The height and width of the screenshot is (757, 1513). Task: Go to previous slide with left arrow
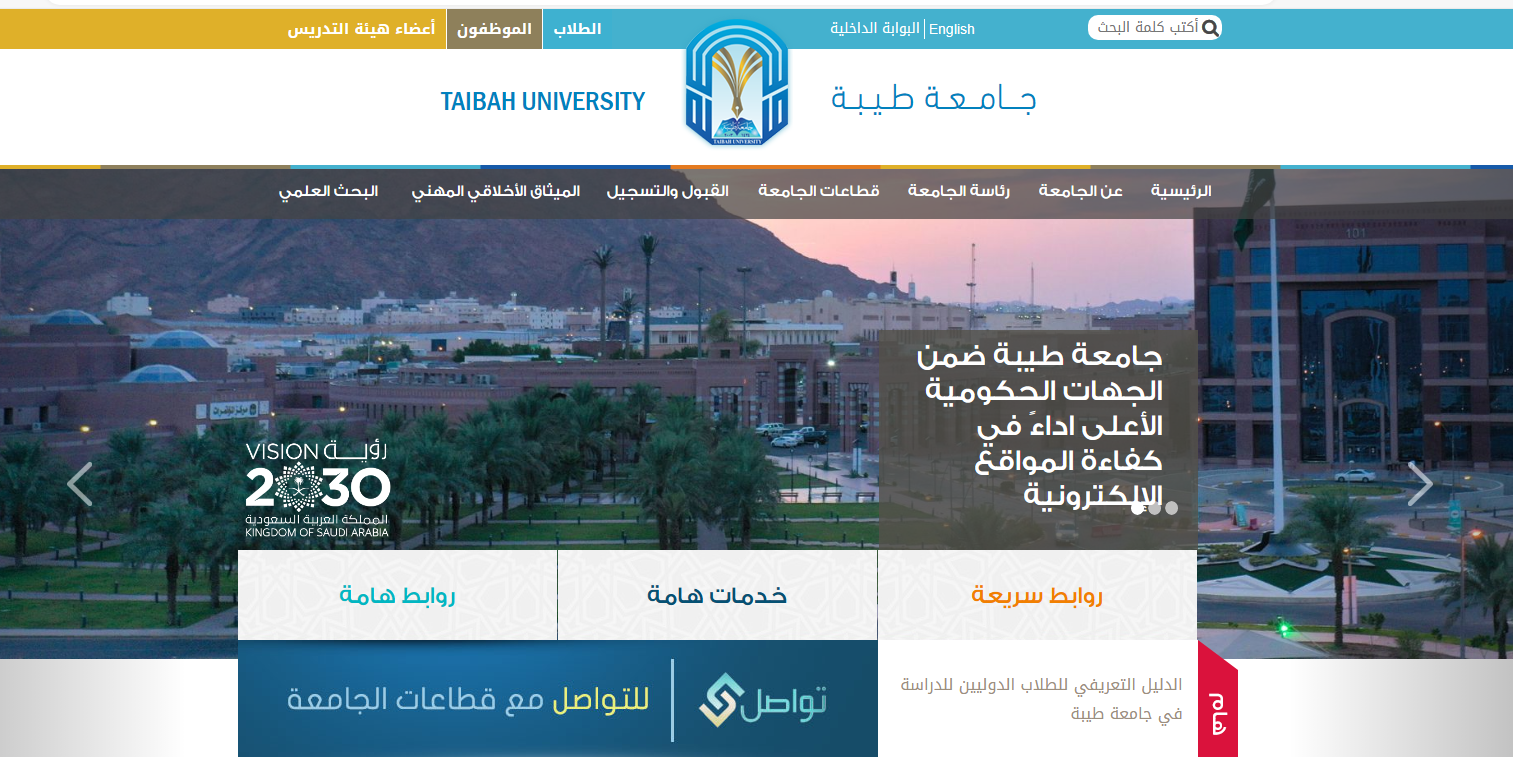click(x=80, y=484)
